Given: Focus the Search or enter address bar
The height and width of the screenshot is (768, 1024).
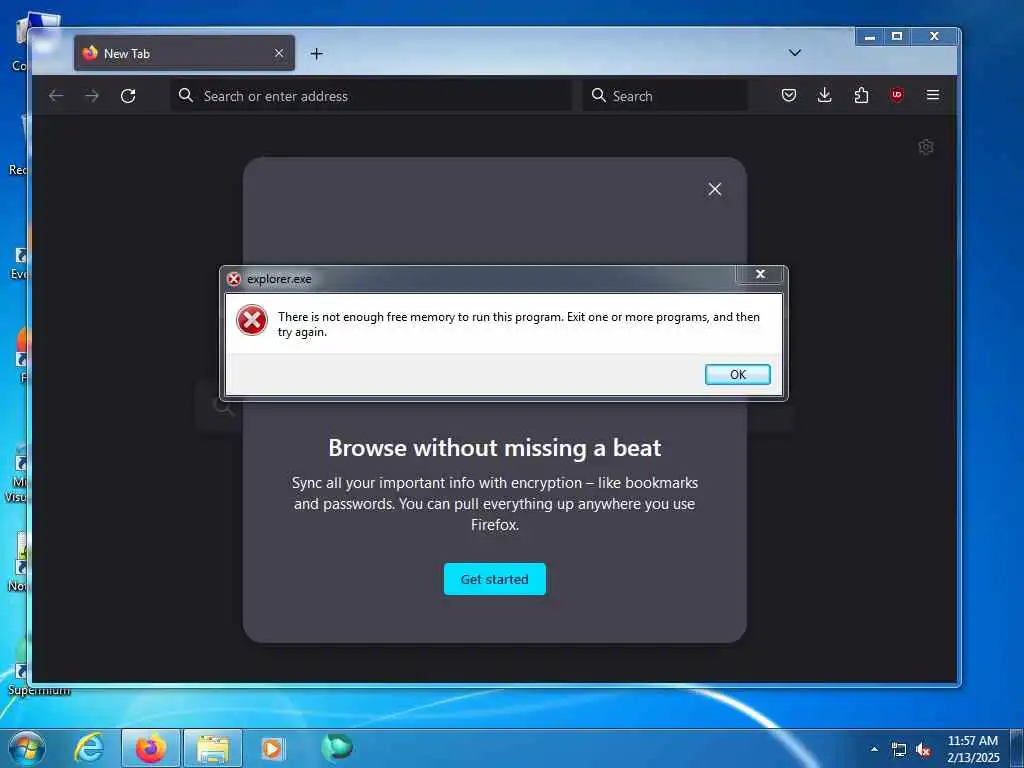Looking at the screenshot, I should [x=371, y=96].
